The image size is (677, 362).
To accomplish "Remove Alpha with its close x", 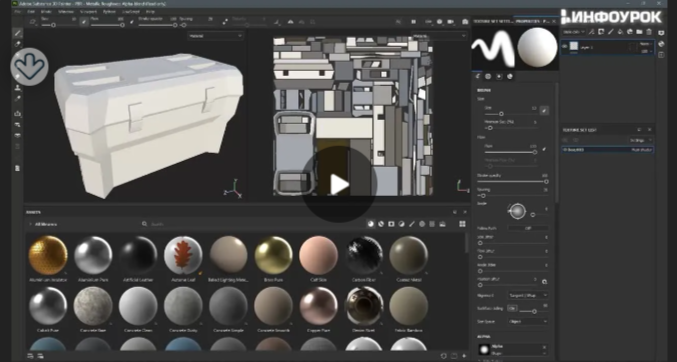I will pos(544,347).
